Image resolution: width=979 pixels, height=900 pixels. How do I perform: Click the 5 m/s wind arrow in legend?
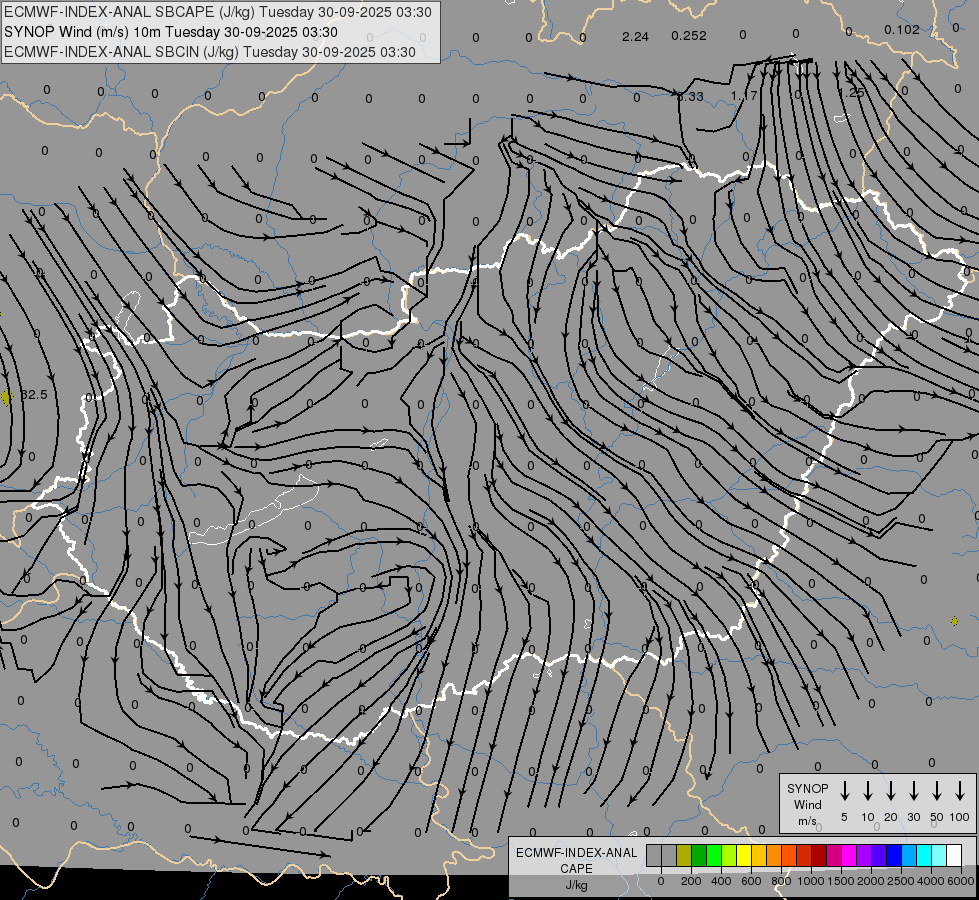pyautogui.click(x=844, y=791)
